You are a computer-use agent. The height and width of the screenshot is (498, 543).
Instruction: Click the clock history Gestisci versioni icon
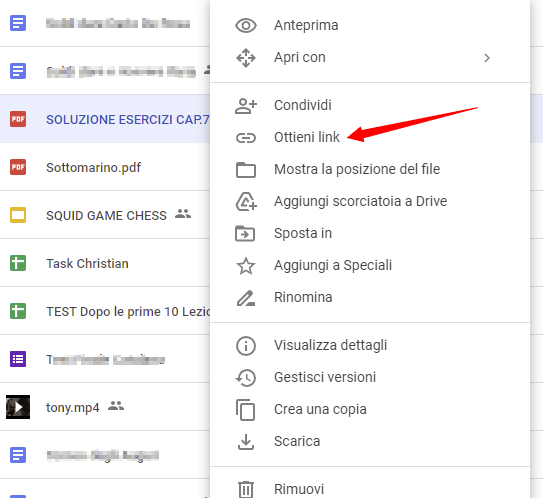[x=246, y=377]
